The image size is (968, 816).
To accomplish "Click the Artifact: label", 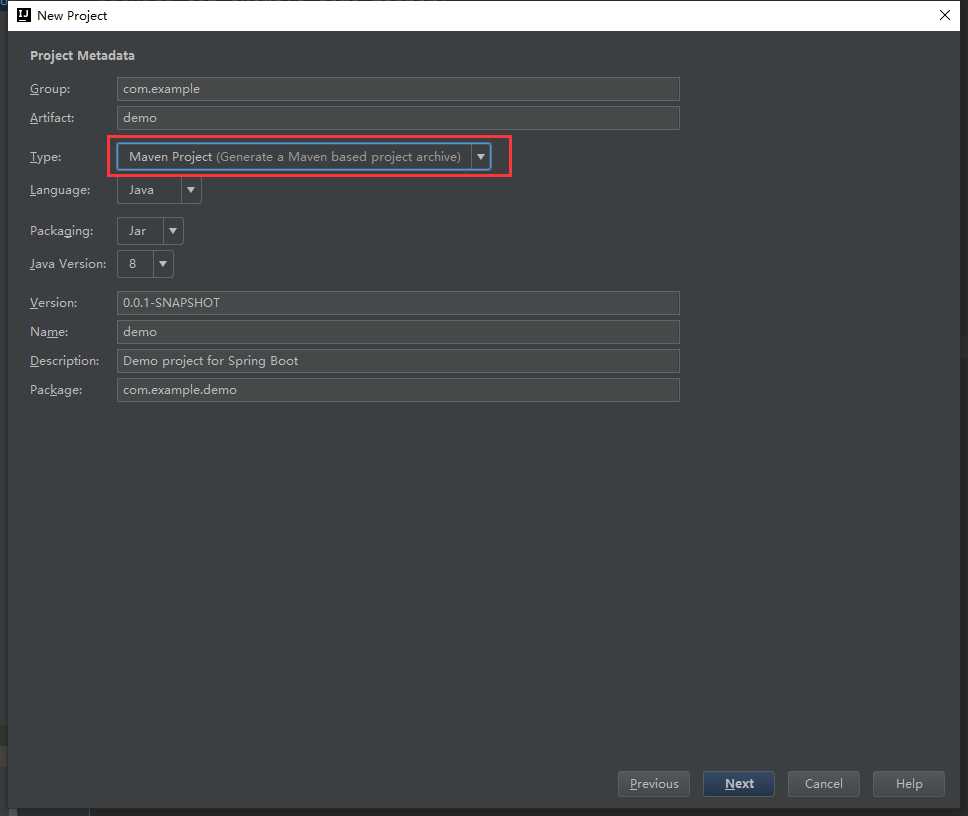I will pyautogui.click(x=52, y=118).
